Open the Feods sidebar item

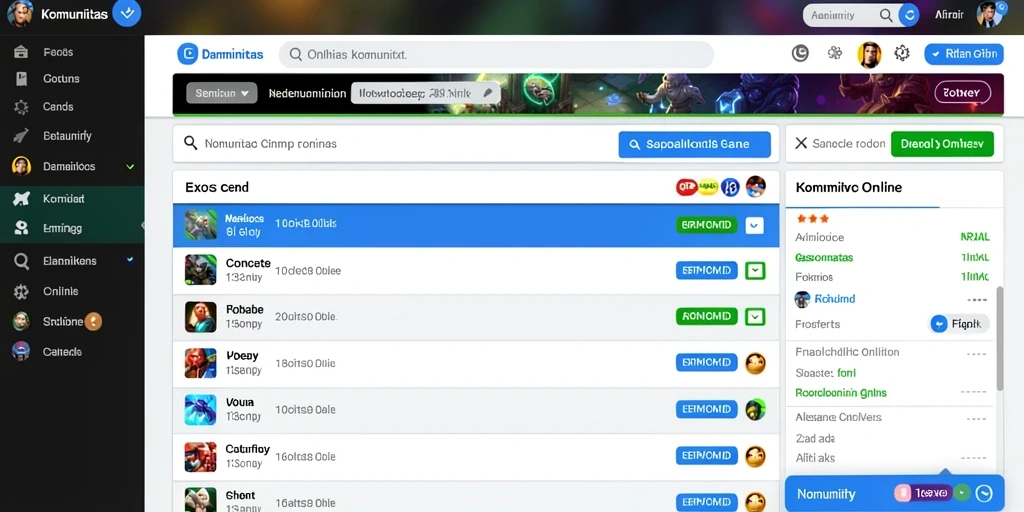(57, 52)
